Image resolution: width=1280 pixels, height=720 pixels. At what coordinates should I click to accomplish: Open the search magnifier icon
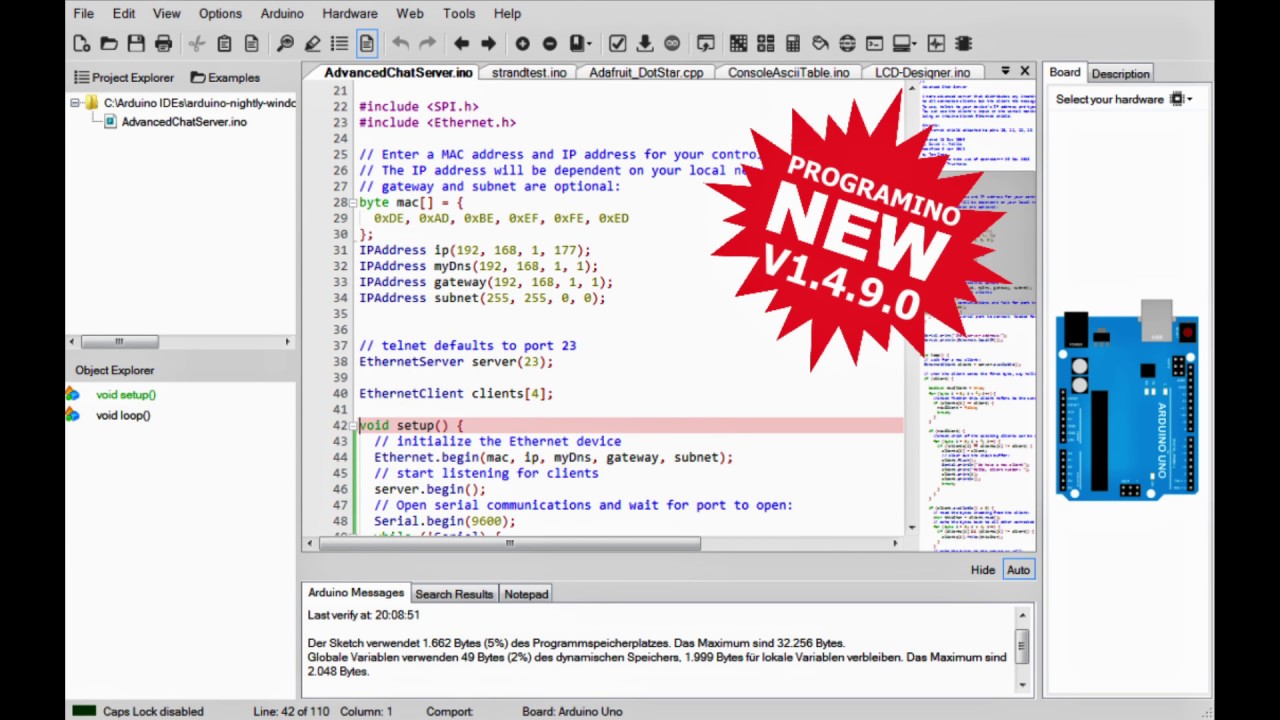[x=285, y=43]
